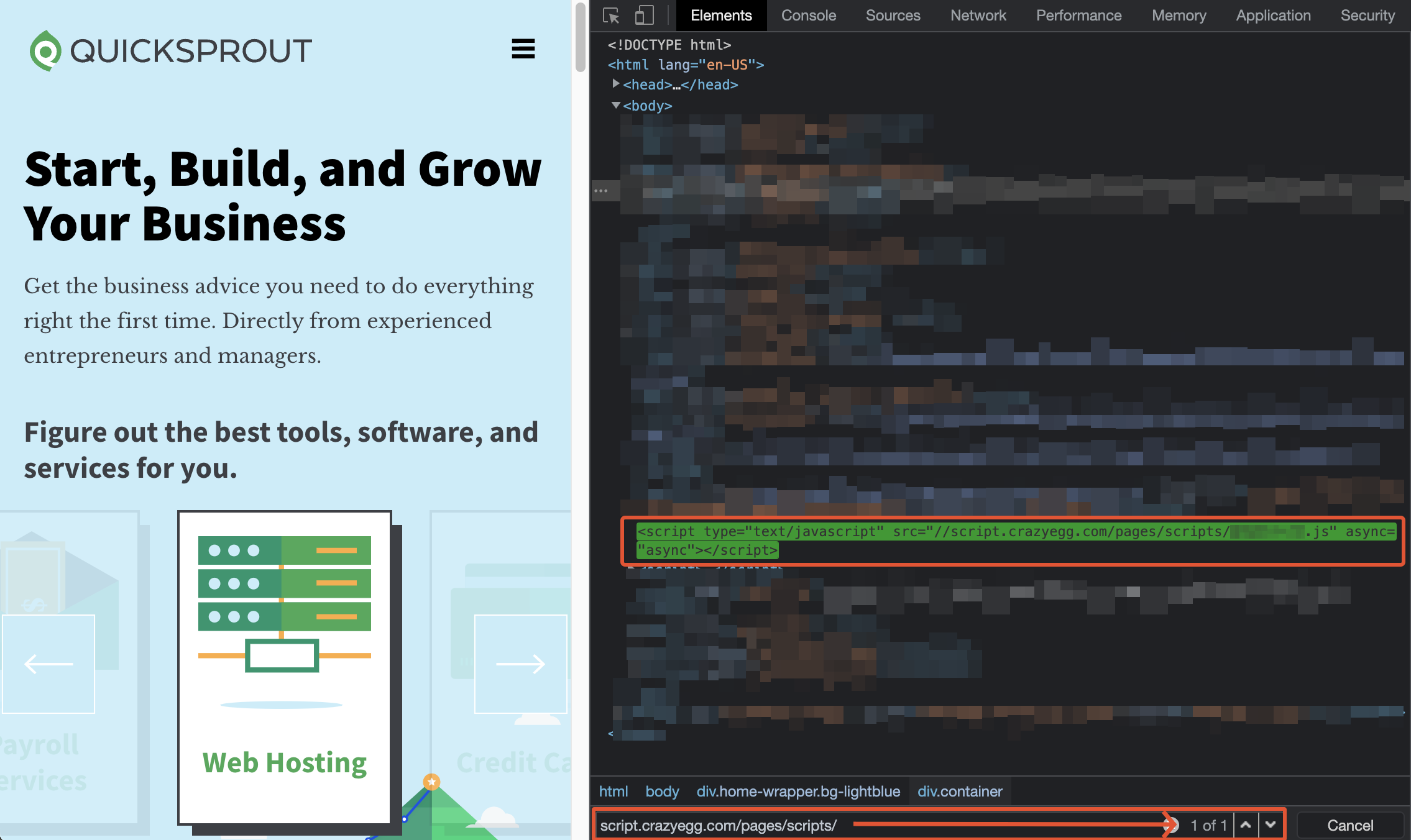The height and width of the screenshot is (840, 1411).
Task: Click the Web Hosting label
Action: 285,762
